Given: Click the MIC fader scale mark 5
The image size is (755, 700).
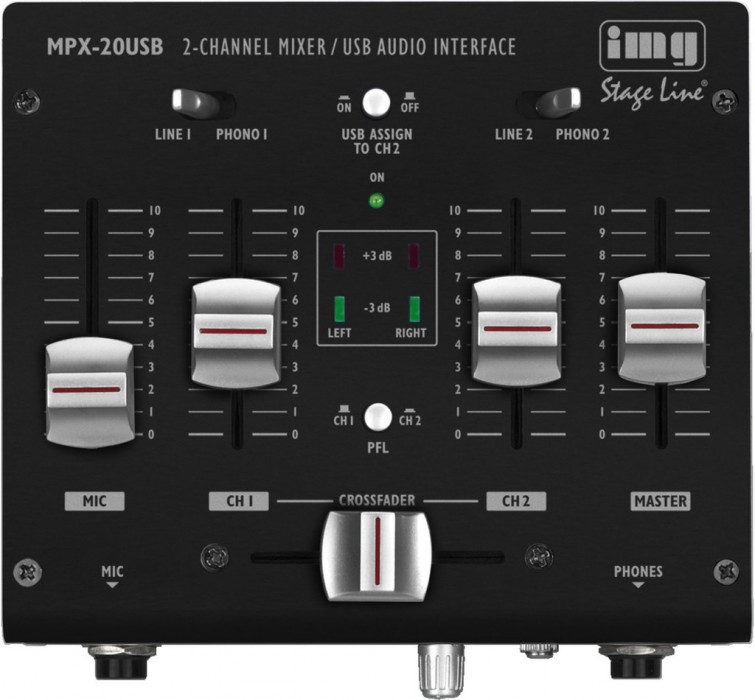Looking at the screenshot, I should 151,322.
